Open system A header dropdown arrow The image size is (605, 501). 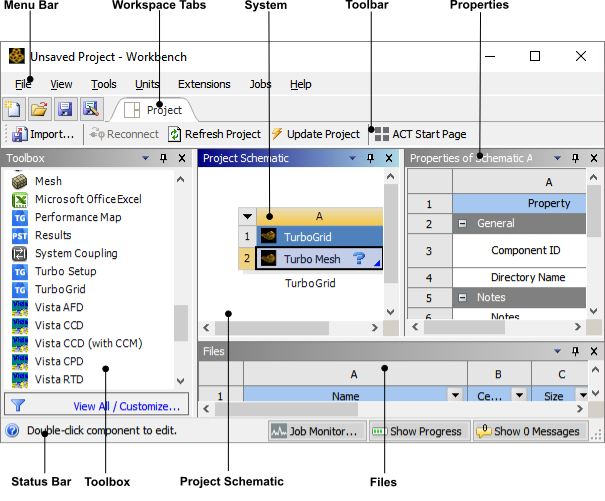click(x=247, y=216)
